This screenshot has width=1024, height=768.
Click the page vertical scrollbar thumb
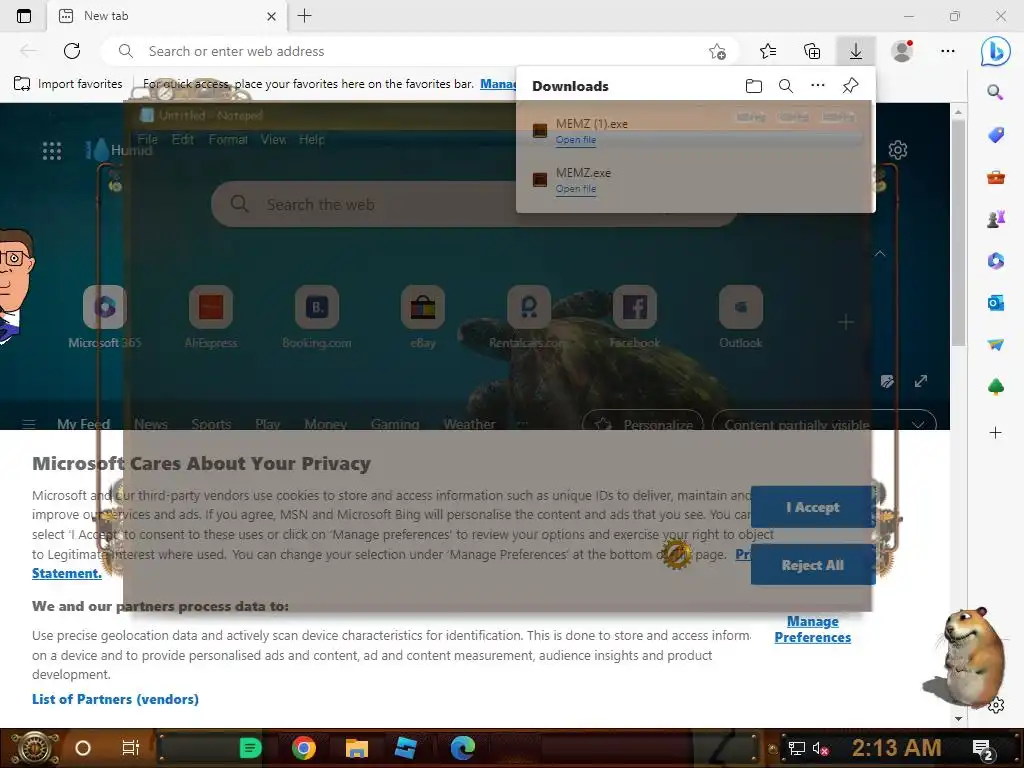click(957, 232)
